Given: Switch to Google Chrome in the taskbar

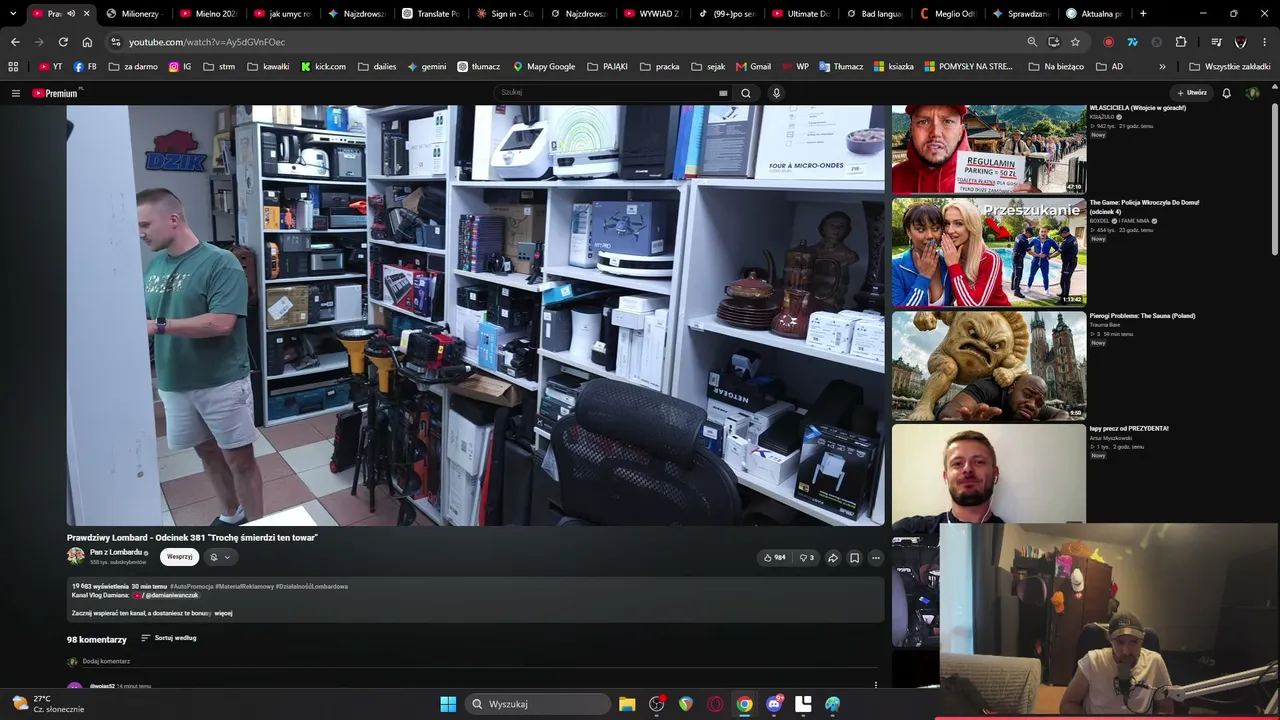Looking at the screenshot, I should point(744,704).
